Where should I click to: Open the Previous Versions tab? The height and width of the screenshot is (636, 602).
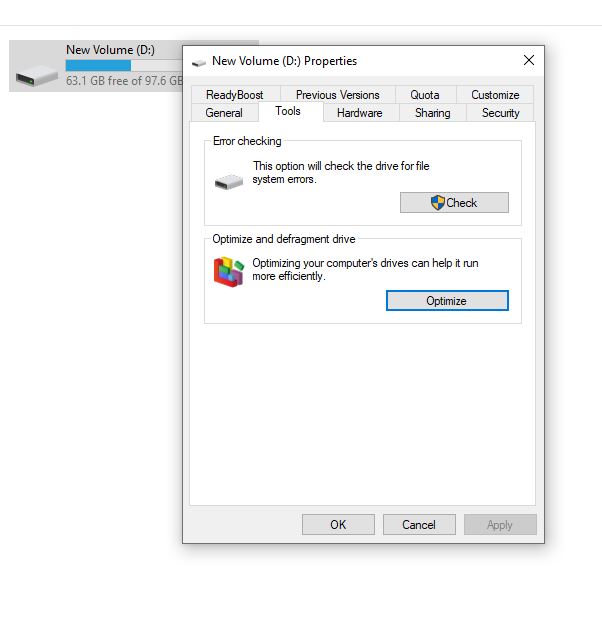point(338,95)
